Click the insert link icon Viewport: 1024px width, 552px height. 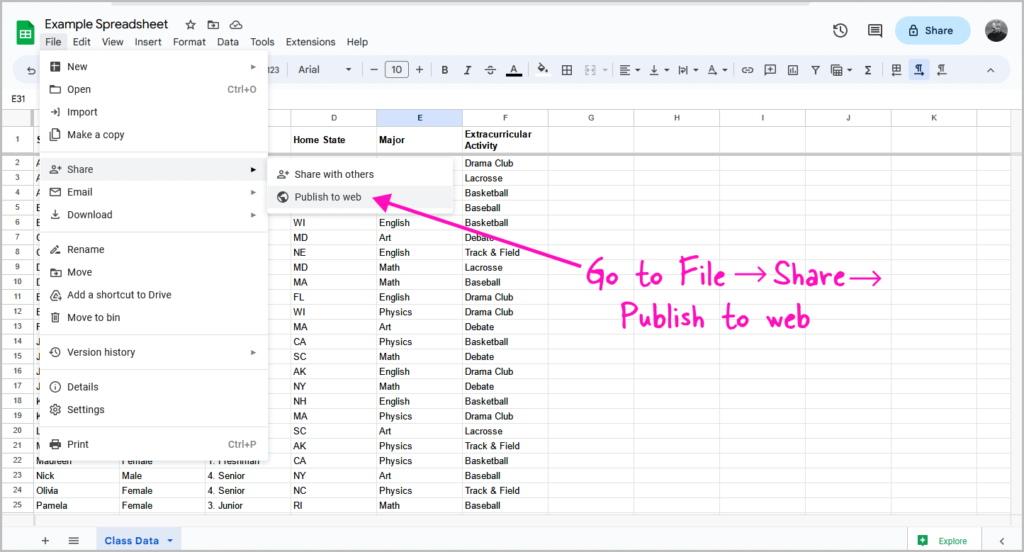pos(747,70)
